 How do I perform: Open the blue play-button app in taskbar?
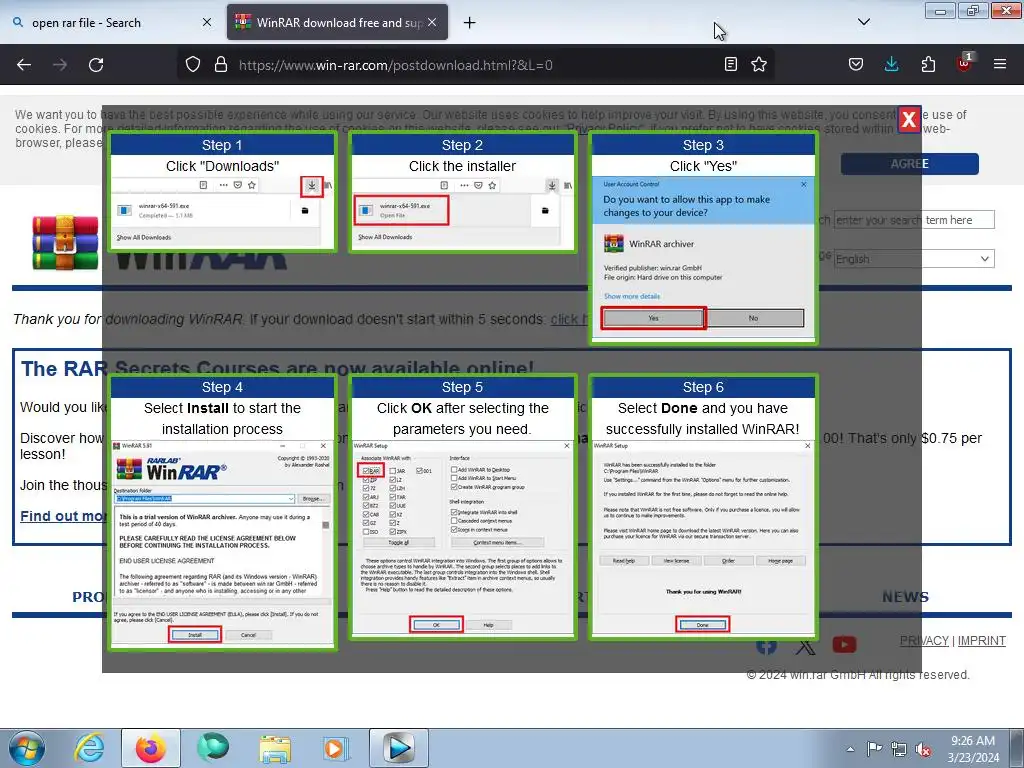399,748
